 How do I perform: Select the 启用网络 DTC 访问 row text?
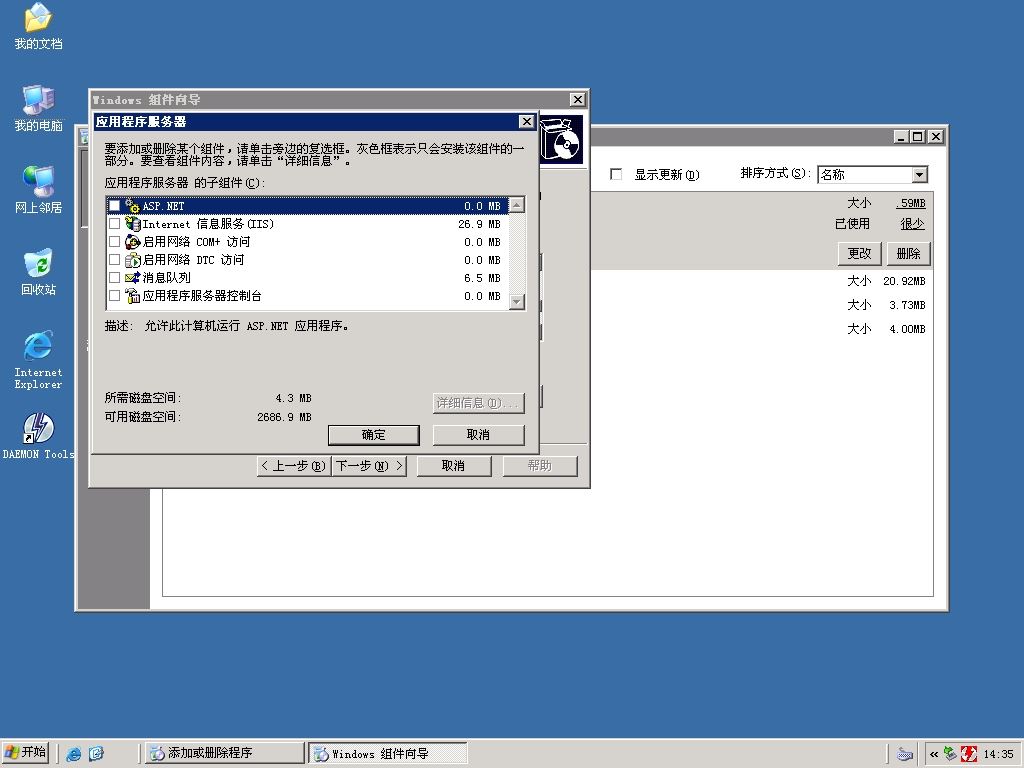tap(193, 260)
